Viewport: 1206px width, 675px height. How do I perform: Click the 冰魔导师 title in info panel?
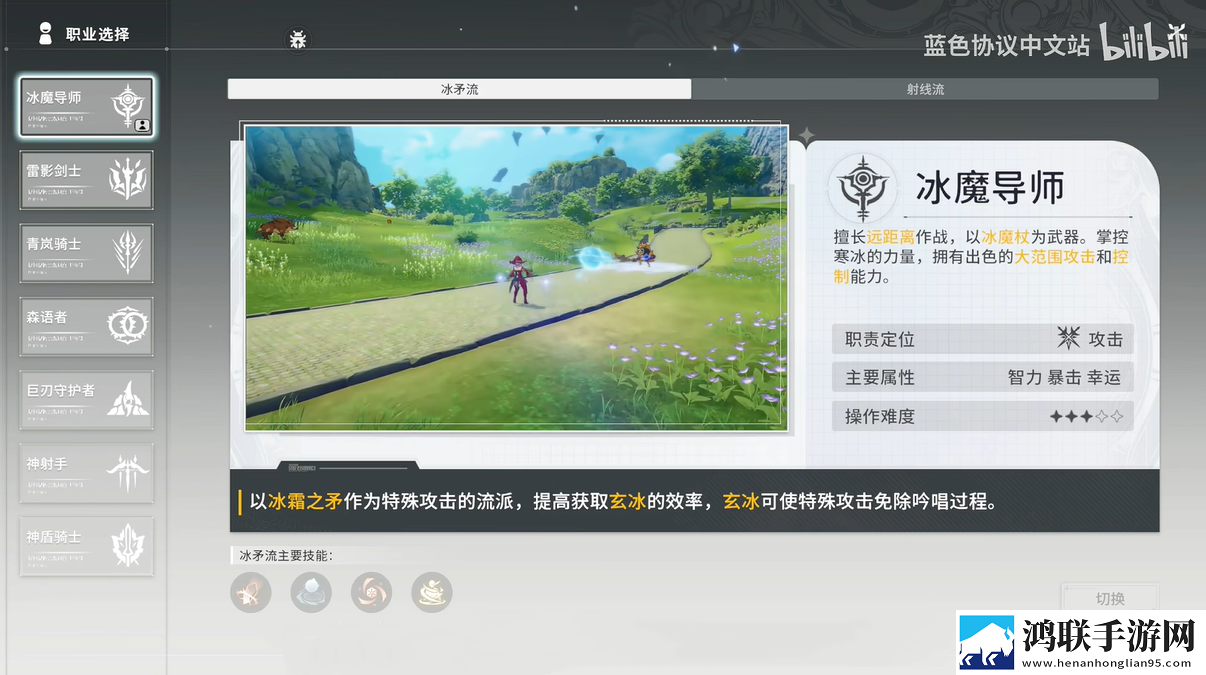(989, 188)
